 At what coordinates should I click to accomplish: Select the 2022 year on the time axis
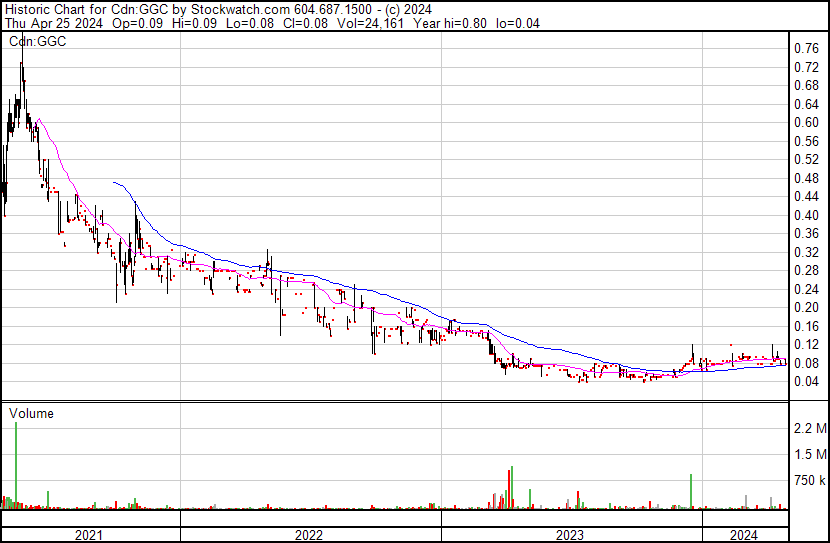pyautogui.click(x=310, y=535)
